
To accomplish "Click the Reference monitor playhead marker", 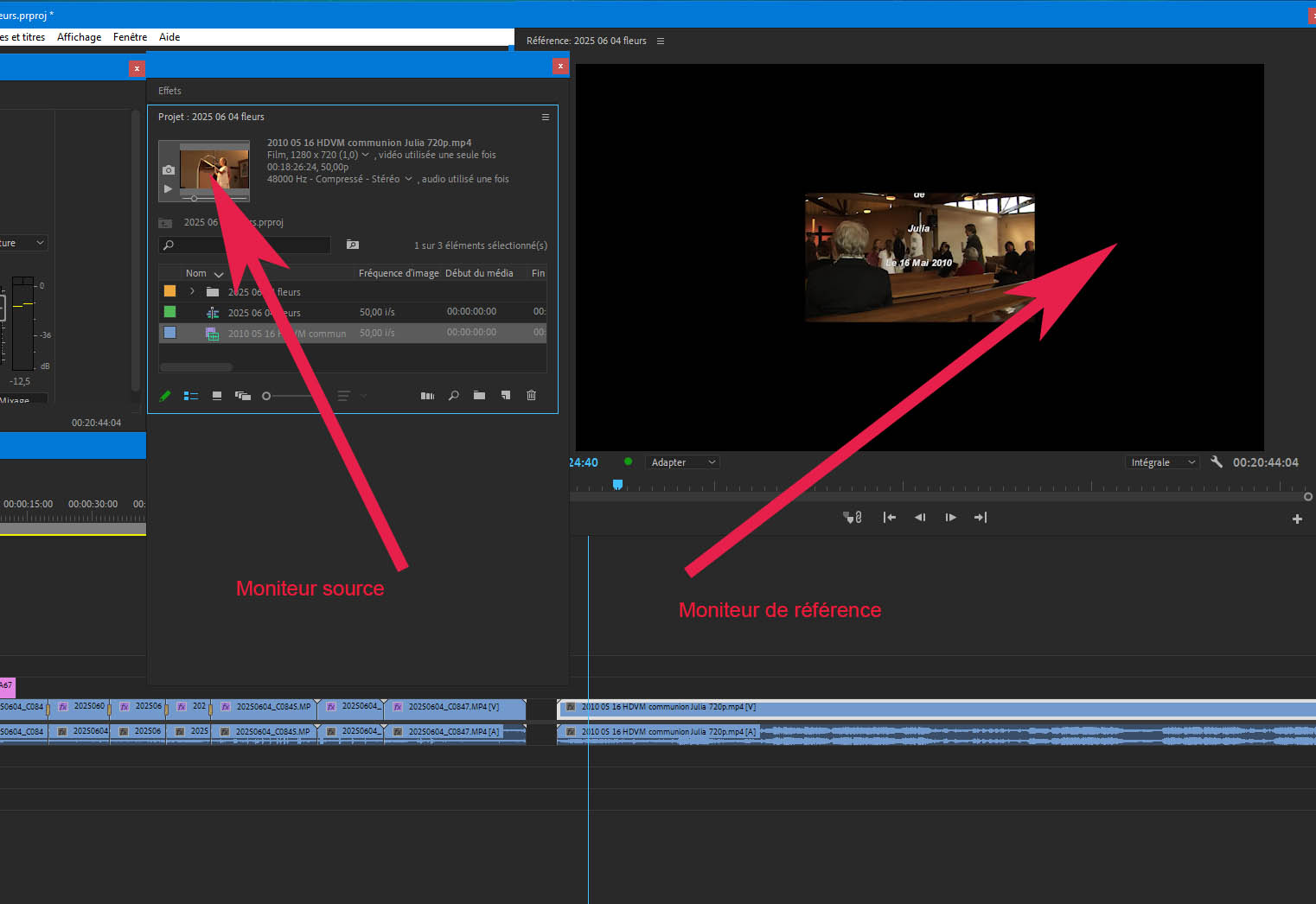I will click(617, 485).
